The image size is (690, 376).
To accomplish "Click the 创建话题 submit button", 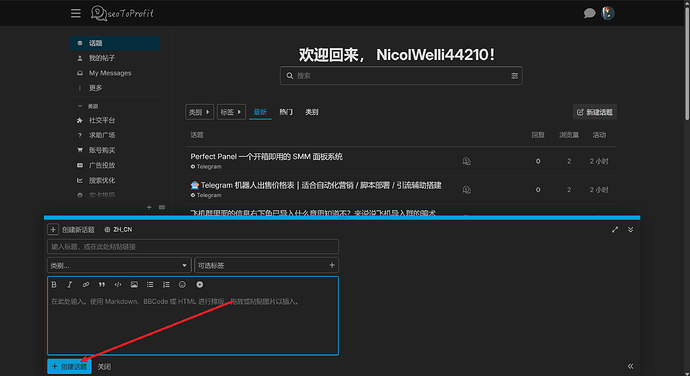I will tap(70, 366).
